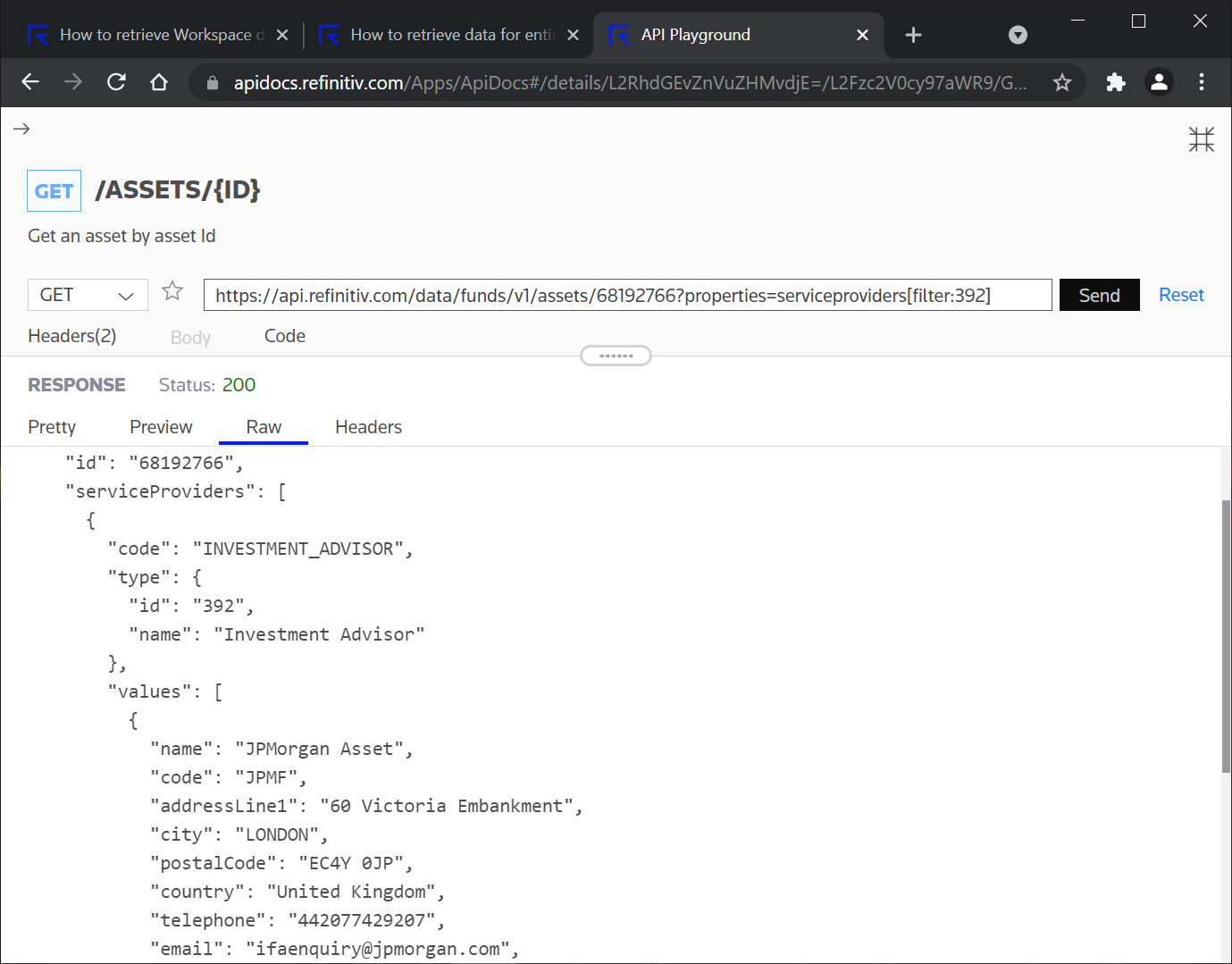This screenshot has width=1232, height=964.
Task: Click the "JPMorgan Asset" name value
Action: 319,749
